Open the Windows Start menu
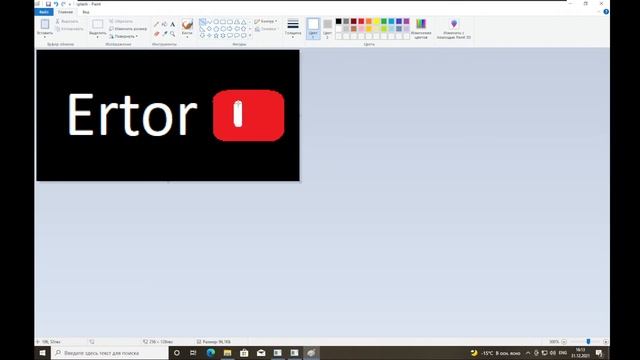 tap(42, 353)
